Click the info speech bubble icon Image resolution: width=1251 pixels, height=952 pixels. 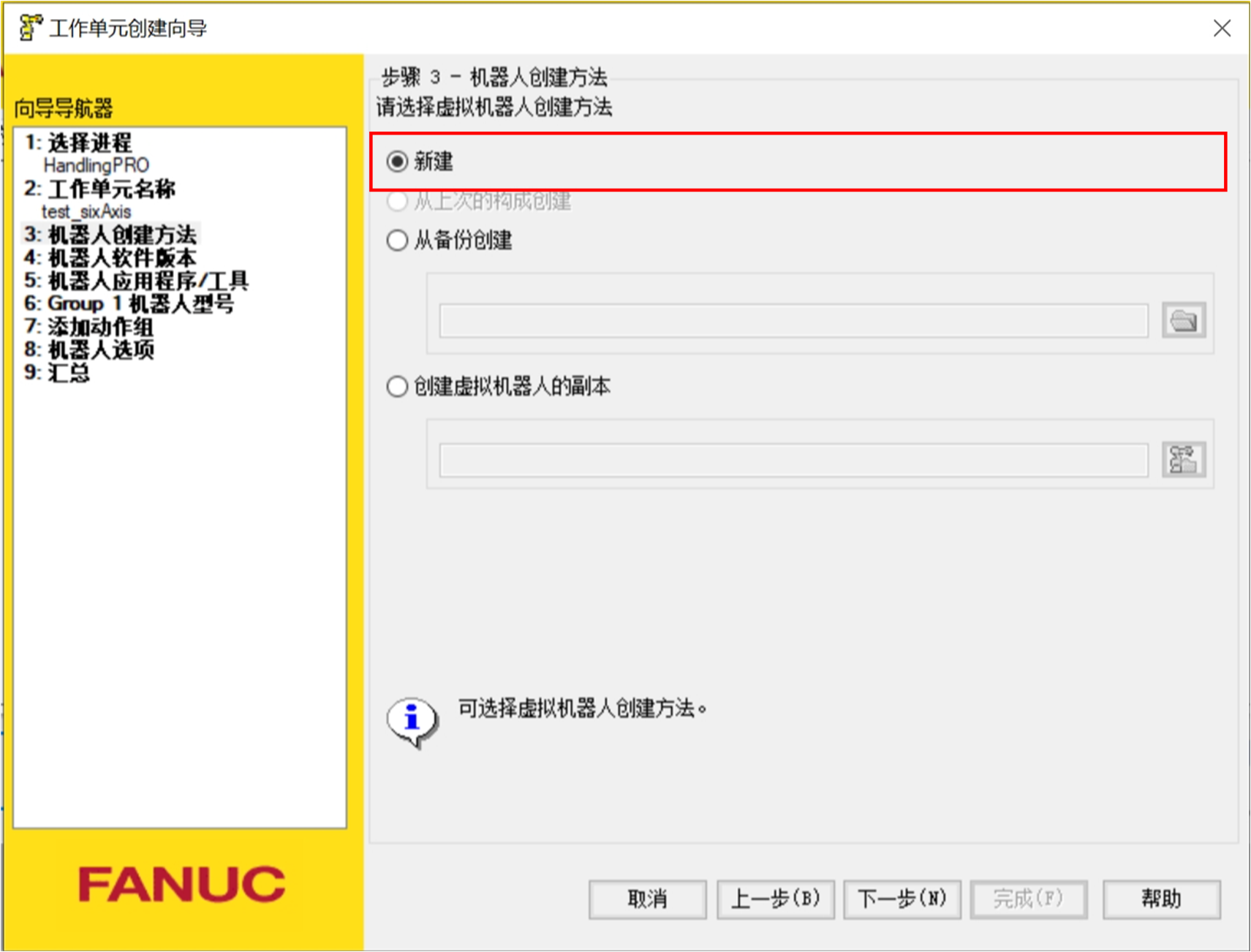410,717
